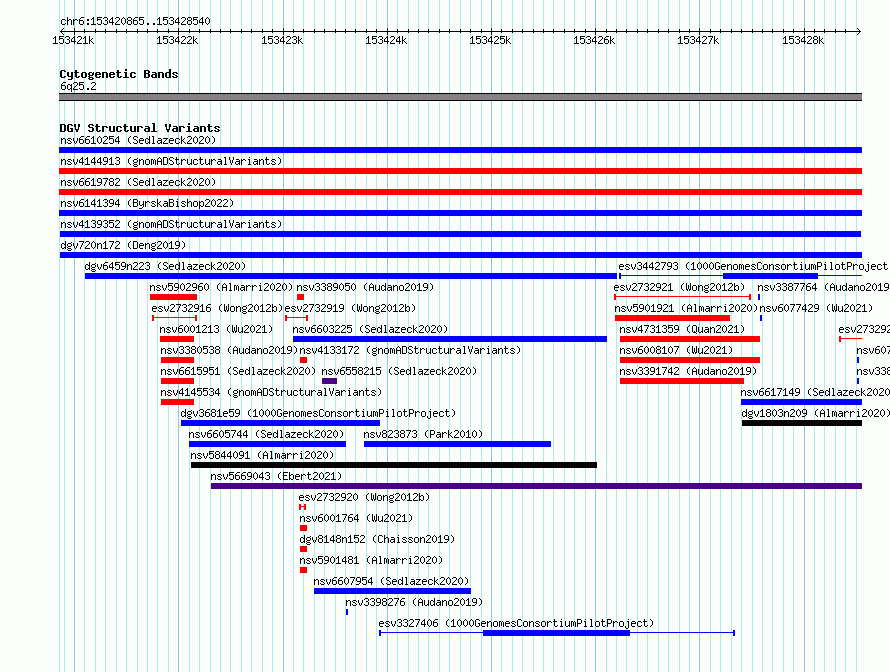Screen dimensions: 890x672
Task: Click the 153427k ruler position label
Action: click(698, 40)
